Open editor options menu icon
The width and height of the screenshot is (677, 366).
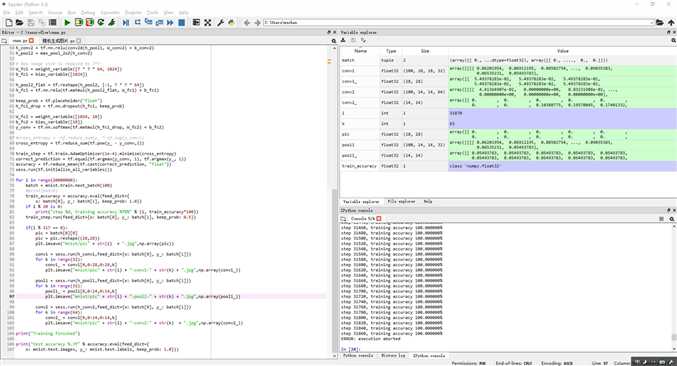coord(334,41)
